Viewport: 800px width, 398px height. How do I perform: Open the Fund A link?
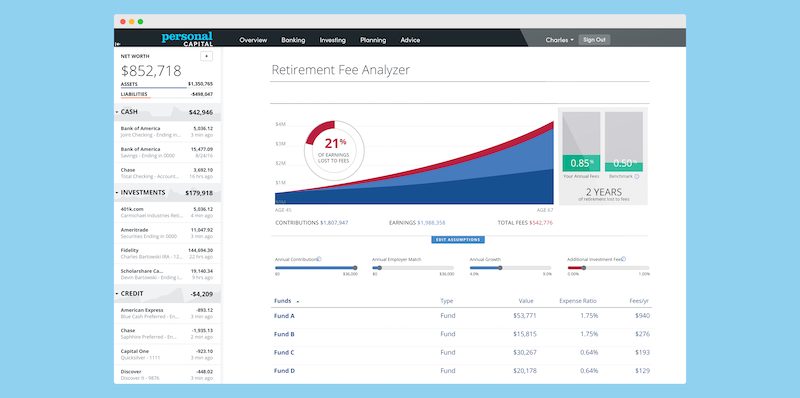tap(284, 316)
